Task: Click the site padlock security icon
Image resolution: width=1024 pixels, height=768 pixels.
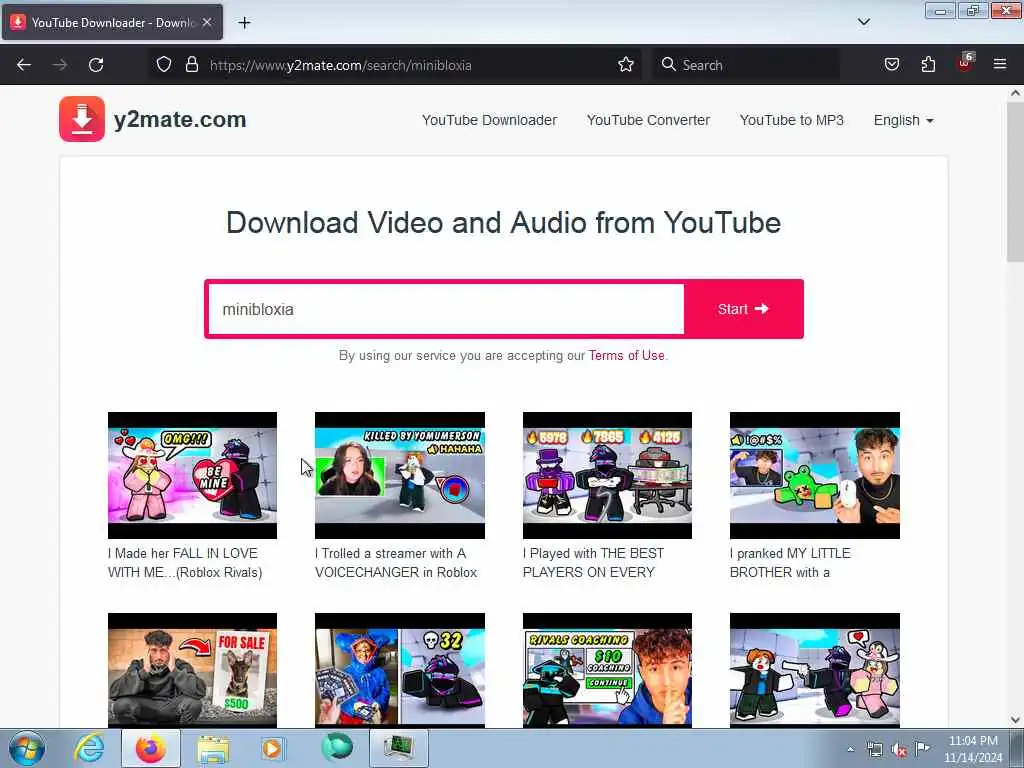Action: [x=191, y=65]
